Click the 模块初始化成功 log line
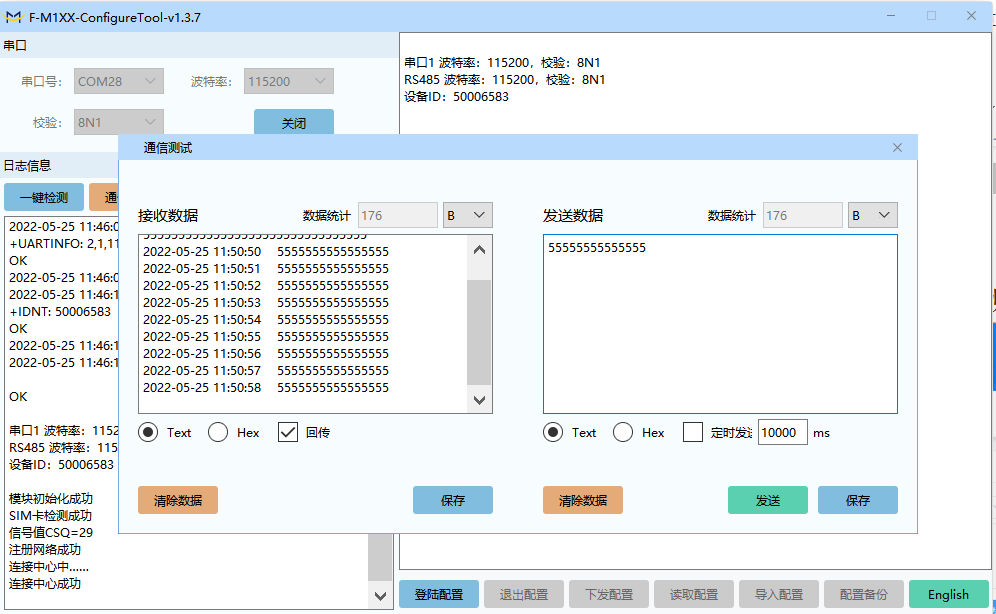 [51, 498]
